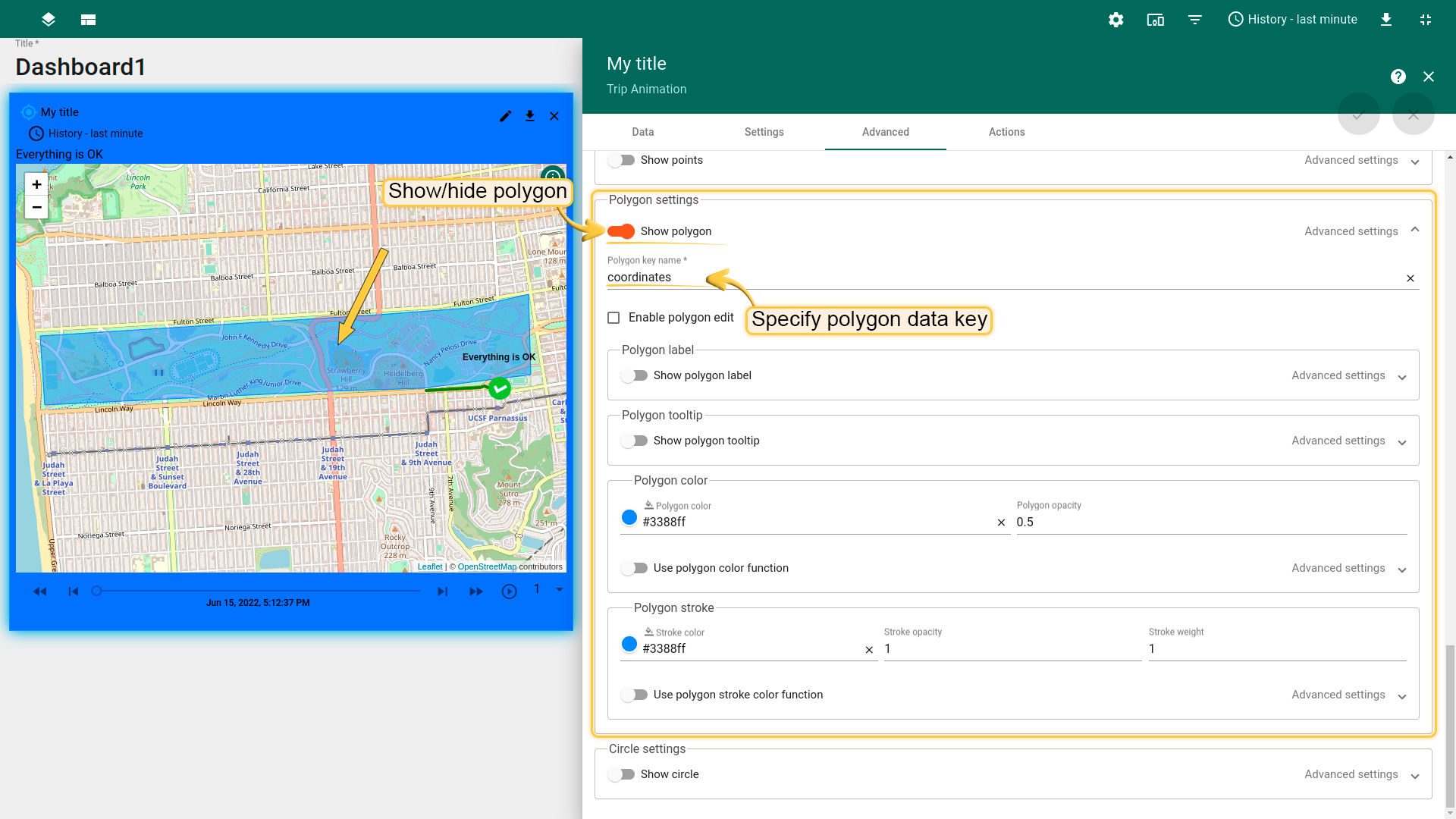Zoom out on the map
The width and height of the screenshot is (1456, 819).
[36, 207]
